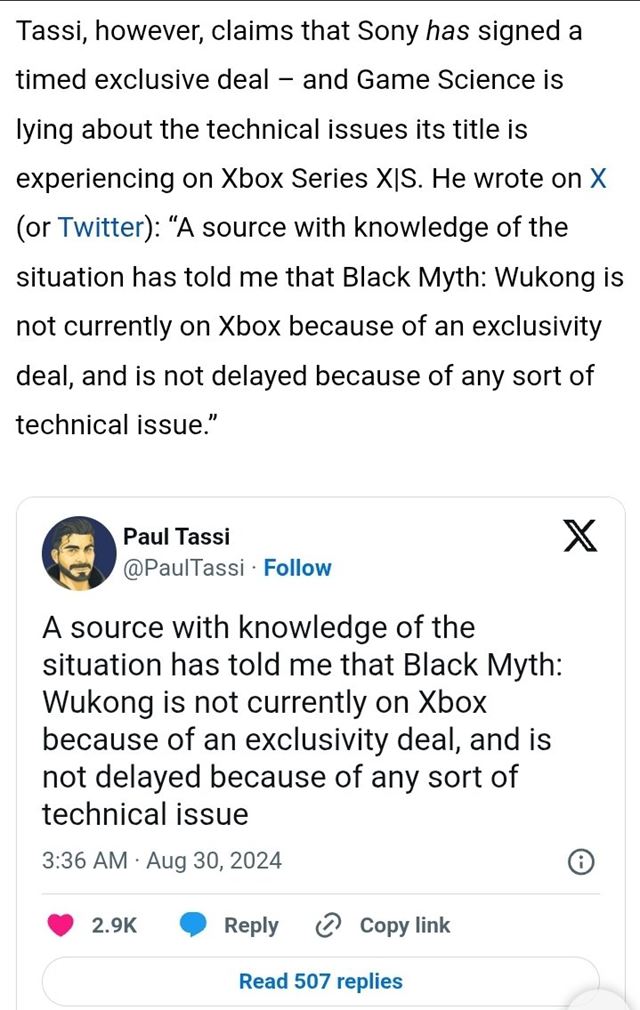Open the Twitter link in the article text
The image size is (640, 1010).
click(x=101, y=227)
